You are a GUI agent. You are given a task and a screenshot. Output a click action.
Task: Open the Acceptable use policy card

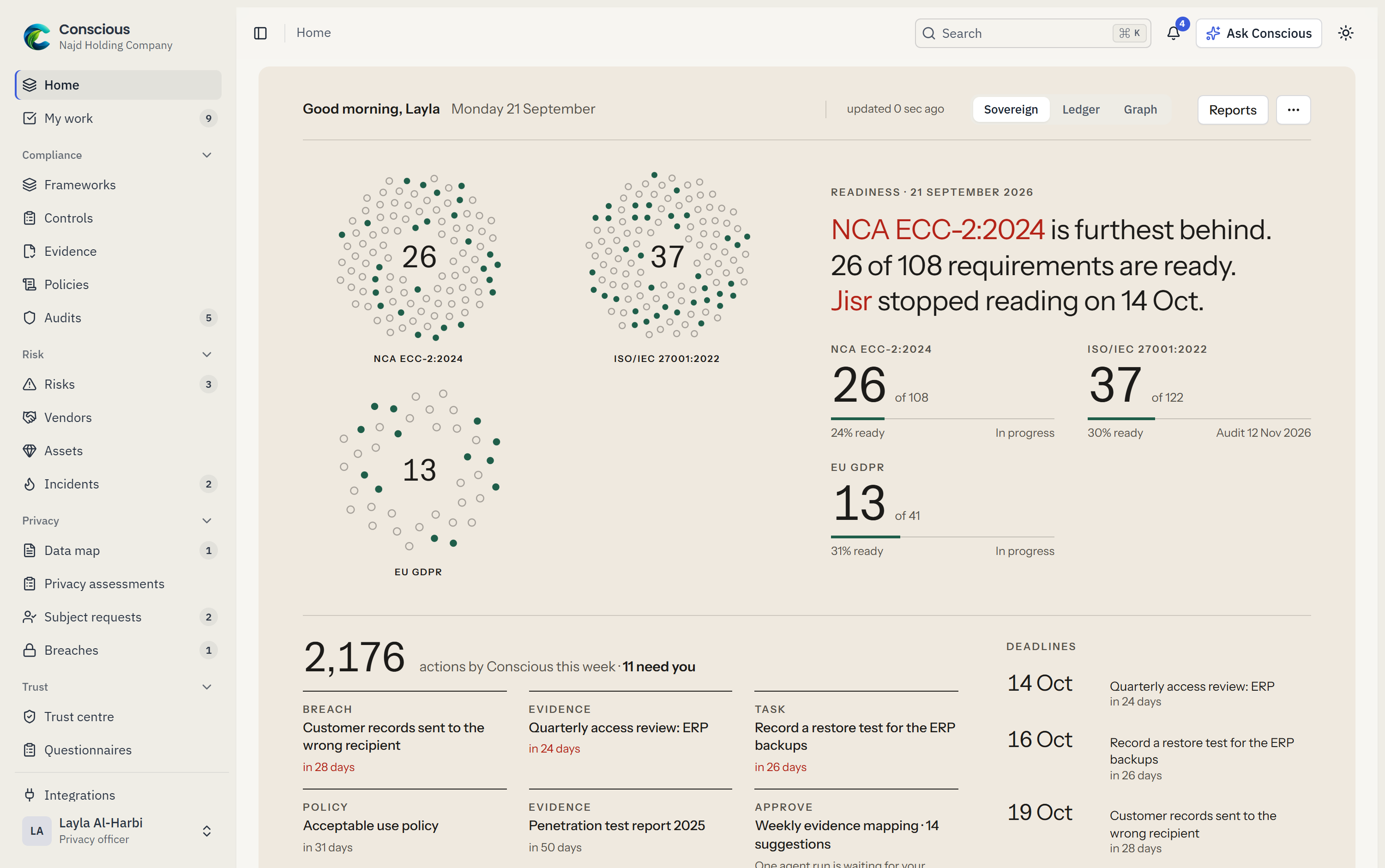[404, 827]
